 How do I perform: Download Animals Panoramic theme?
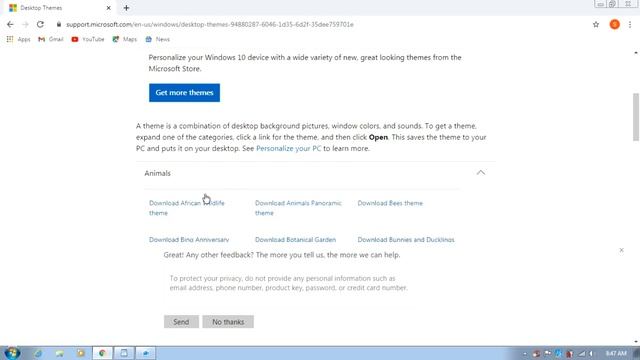[298, 208]
